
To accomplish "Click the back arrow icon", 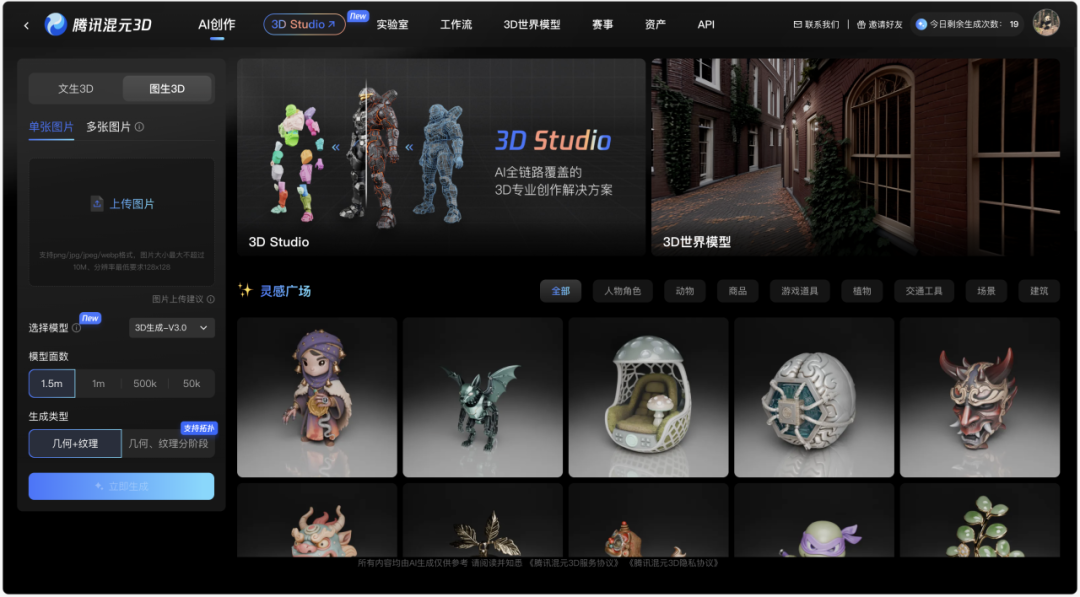I will (26, 25).
